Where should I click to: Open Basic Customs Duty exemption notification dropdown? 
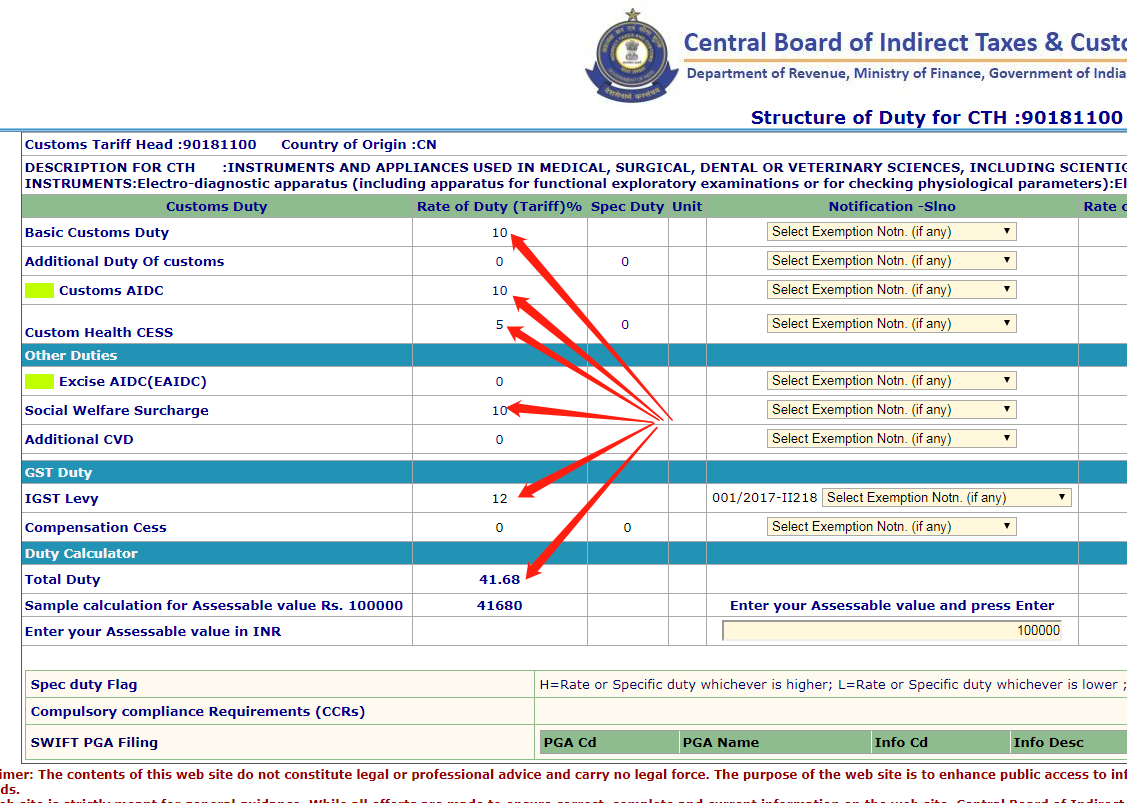click(891, 231)
